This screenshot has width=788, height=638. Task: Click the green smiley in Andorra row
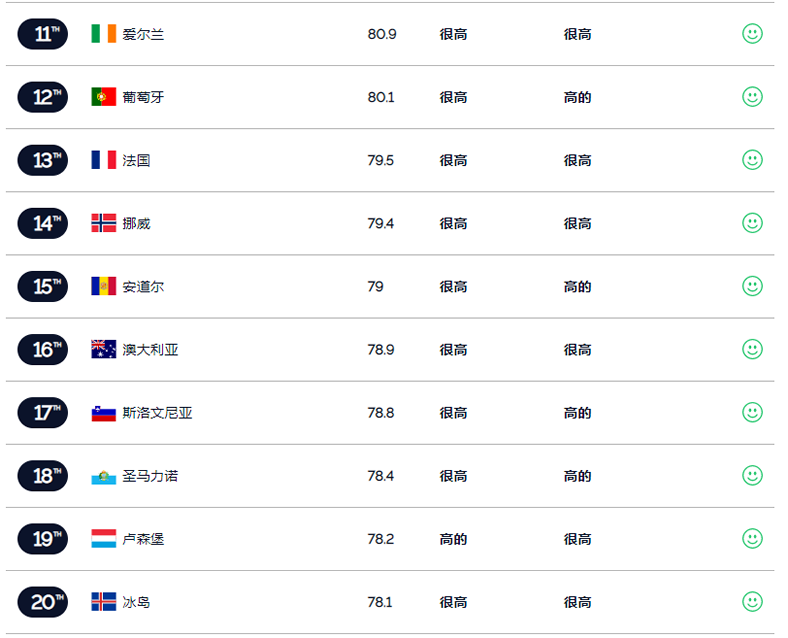[752, 286]
